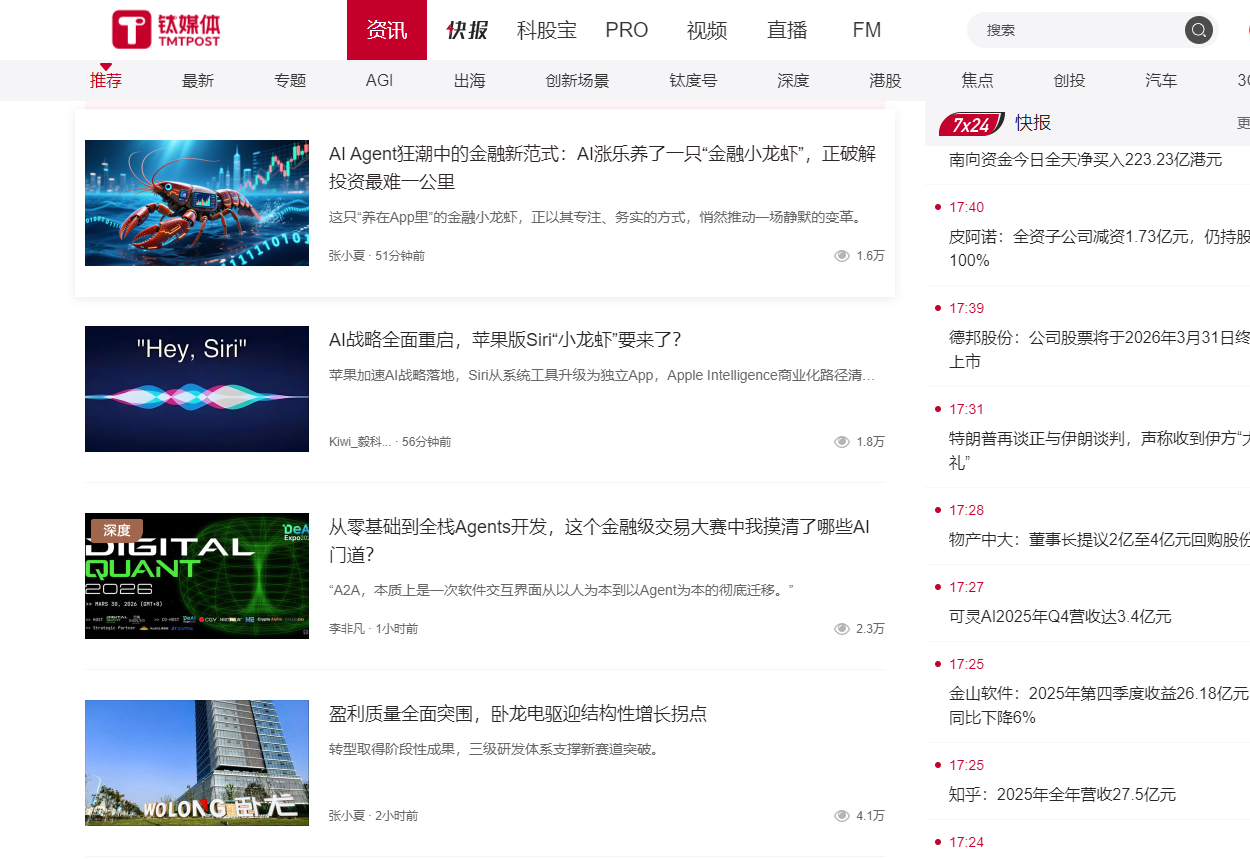Click the 7x24 快报 badge icon
The width and height of the screenshot is (1250, 859).
[x=971, y=124]
